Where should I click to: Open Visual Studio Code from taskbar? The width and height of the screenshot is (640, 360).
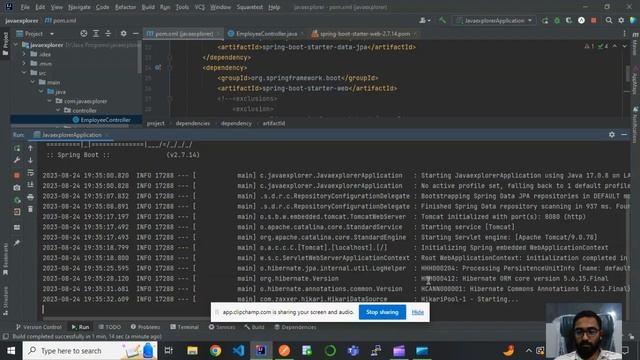[x=238, y=351]
